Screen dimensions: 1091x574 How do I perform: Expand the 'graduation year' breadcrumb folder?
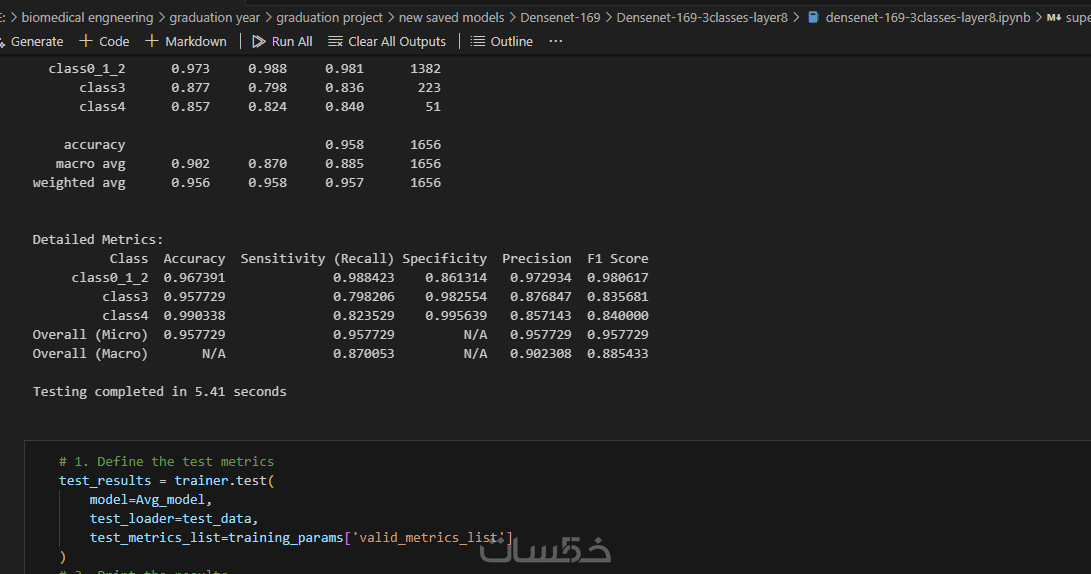214,18
